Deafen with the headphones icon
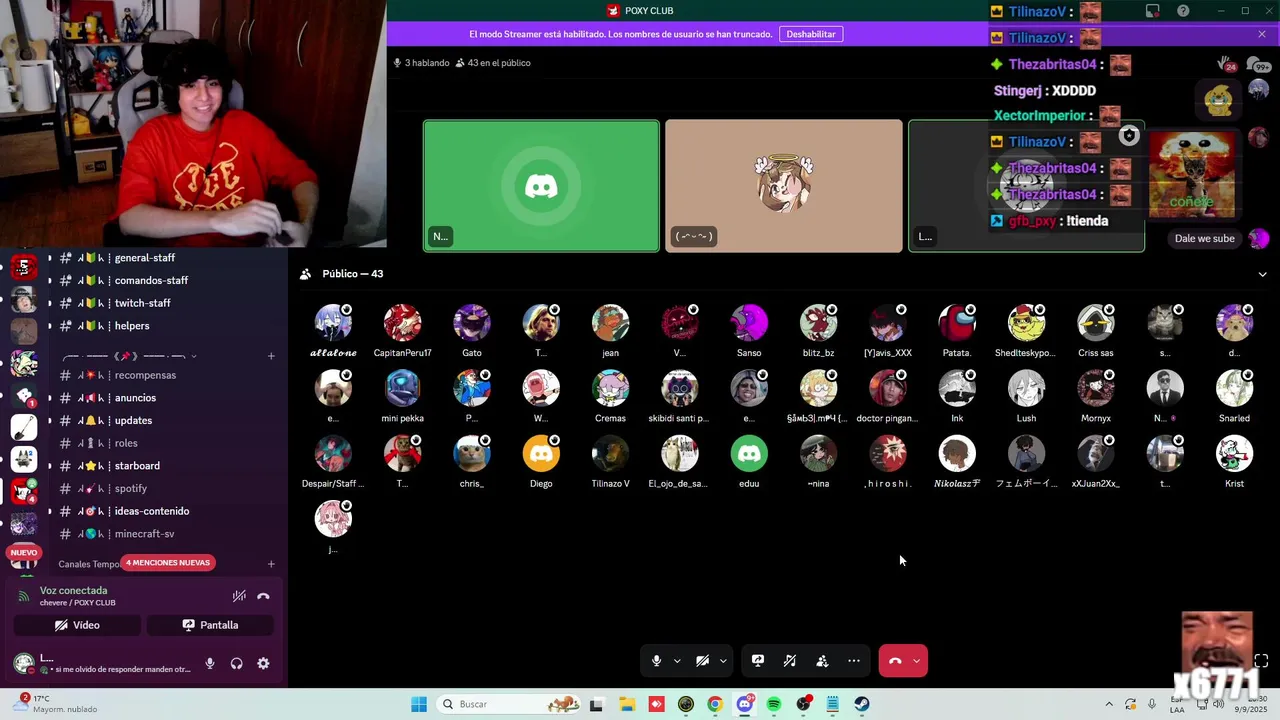Viewport: 1280px width, 720px height. (x=236, y=663)
